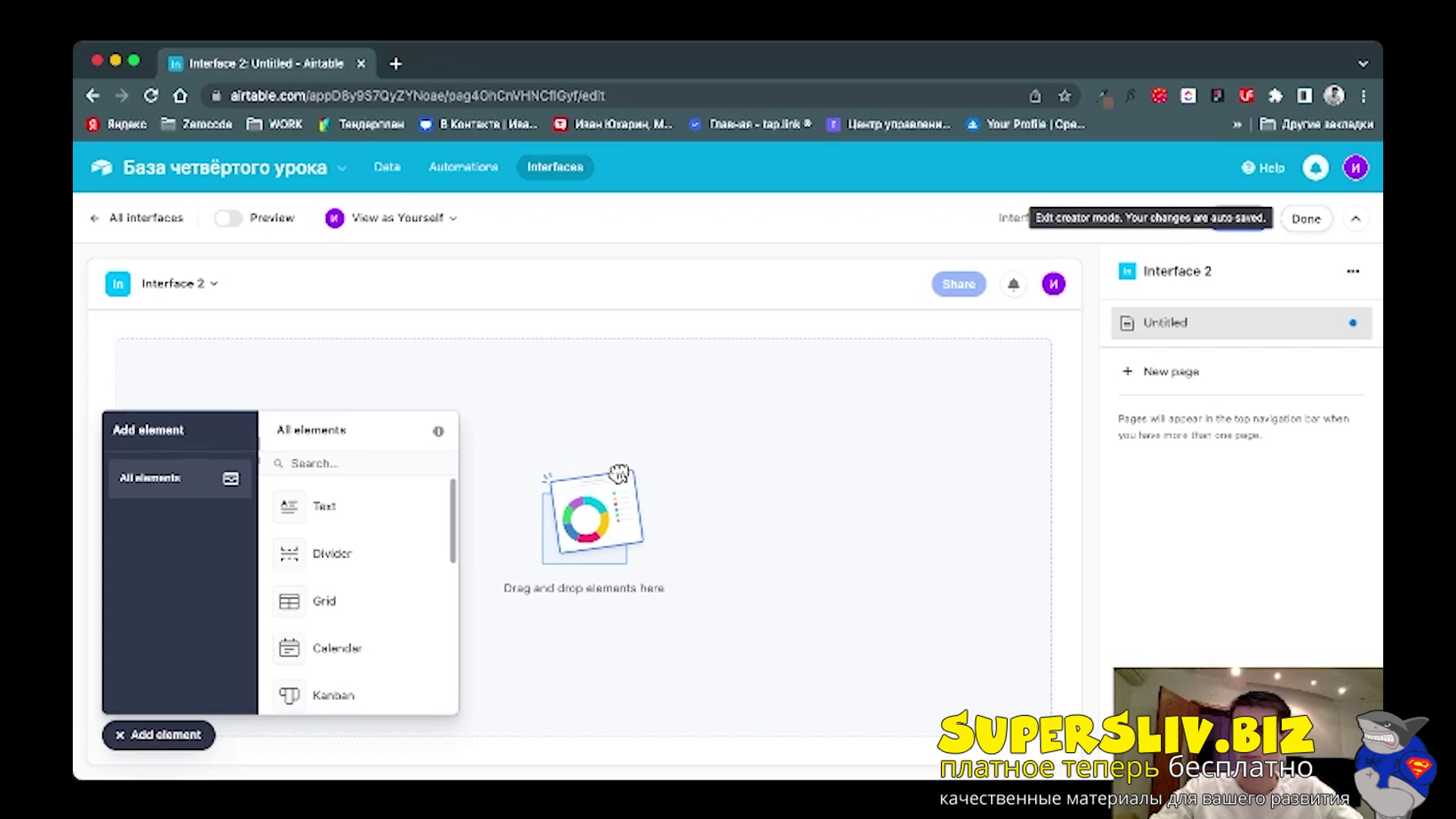This screenshot has width=1456, height=819.
Task: Open the Automations tab
Action: point(463,167)
